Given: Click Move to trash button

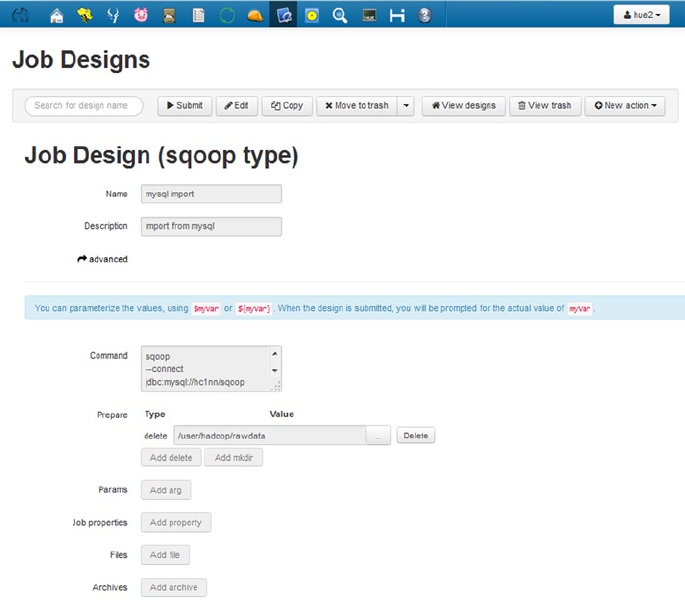Looking at the screenshot, I should [x=357, y=106].
